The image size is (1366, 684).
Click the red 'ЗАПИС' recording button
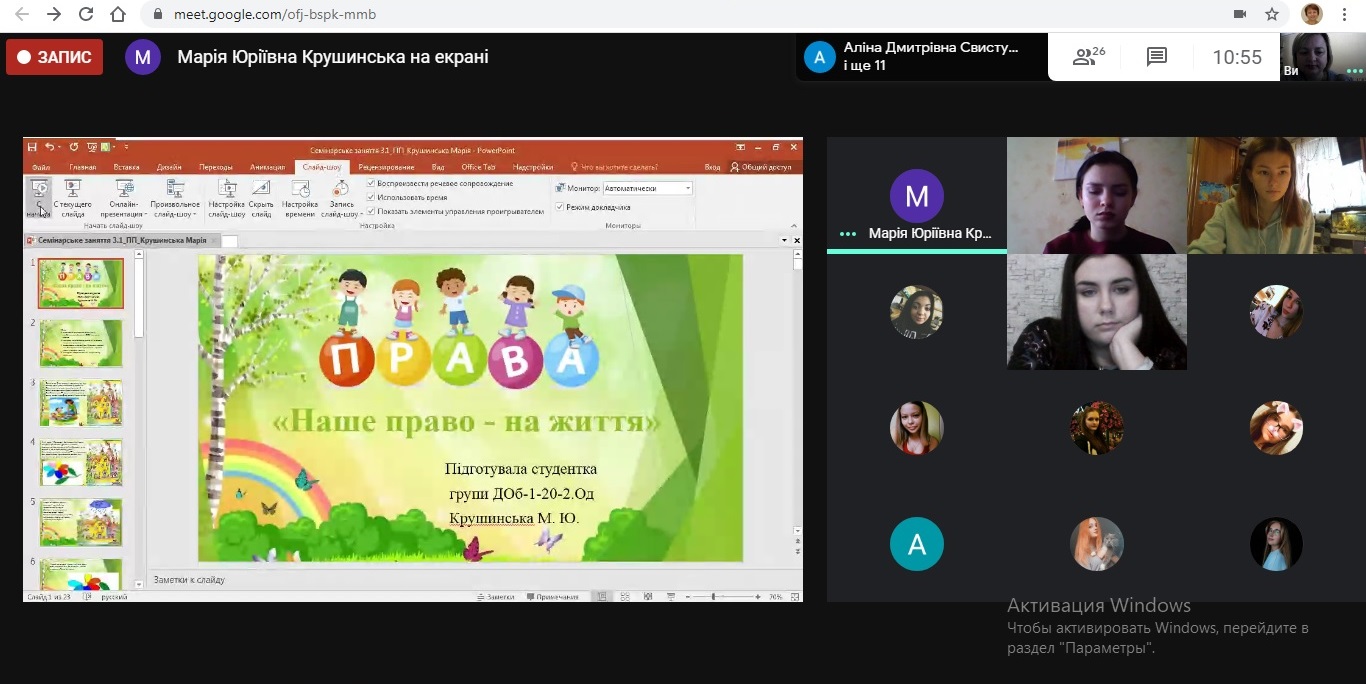(55, 57)
